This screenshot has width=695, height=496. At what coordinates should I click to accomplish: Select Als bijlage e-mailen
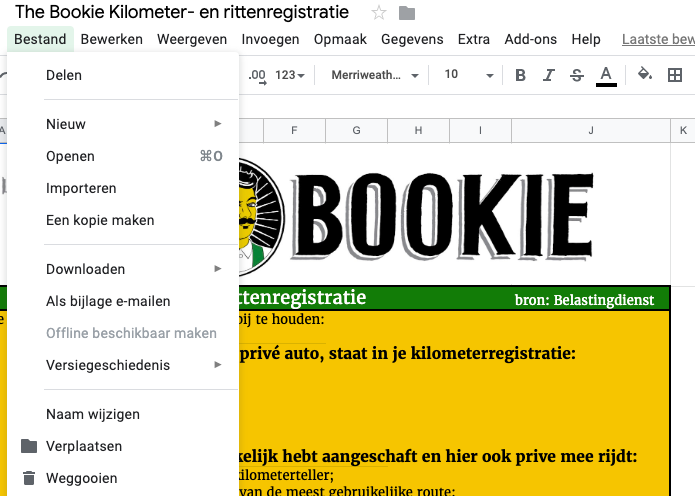123,301
